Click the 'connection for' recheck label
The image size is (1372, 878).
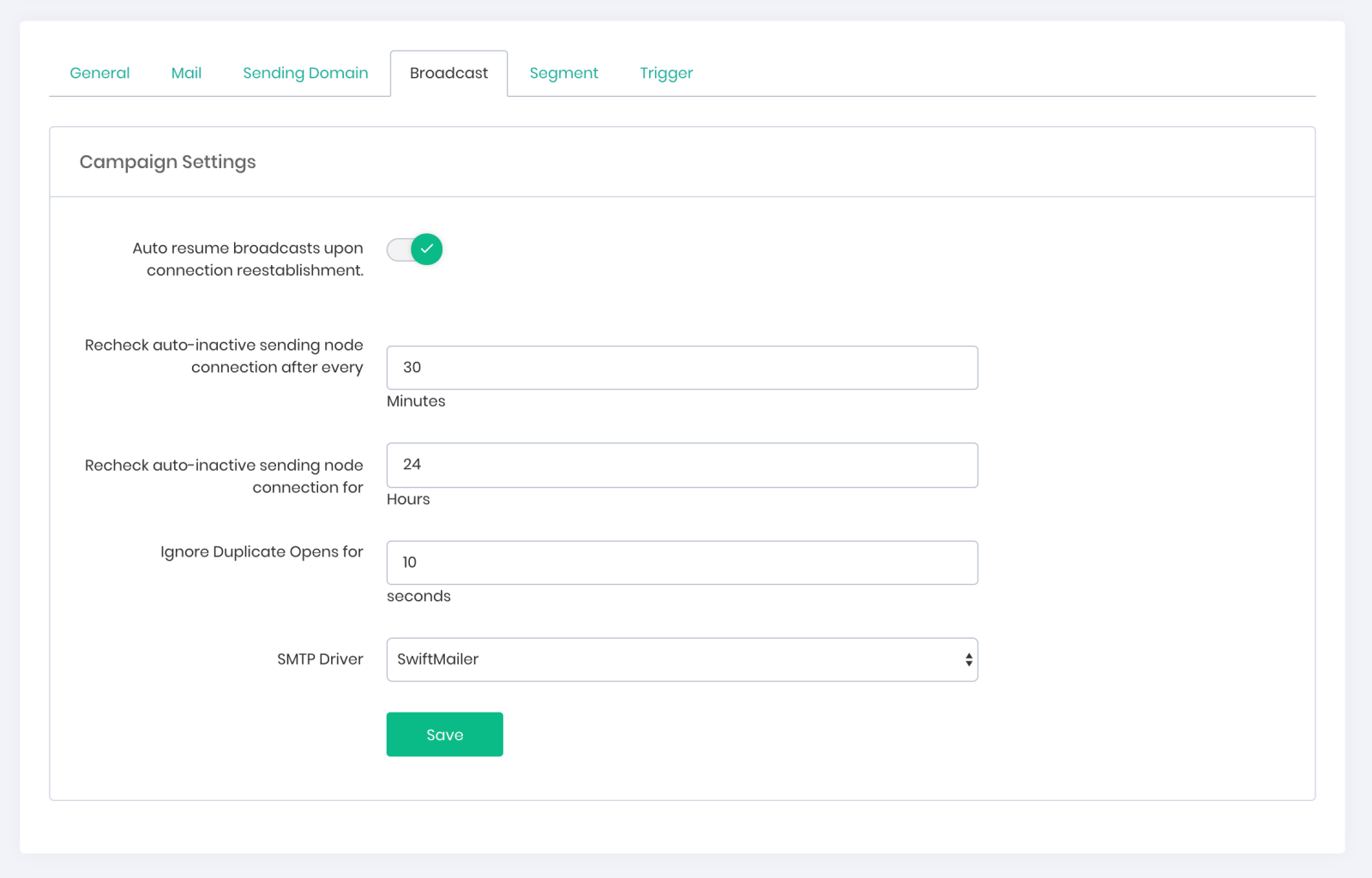[x=307, y=487]
